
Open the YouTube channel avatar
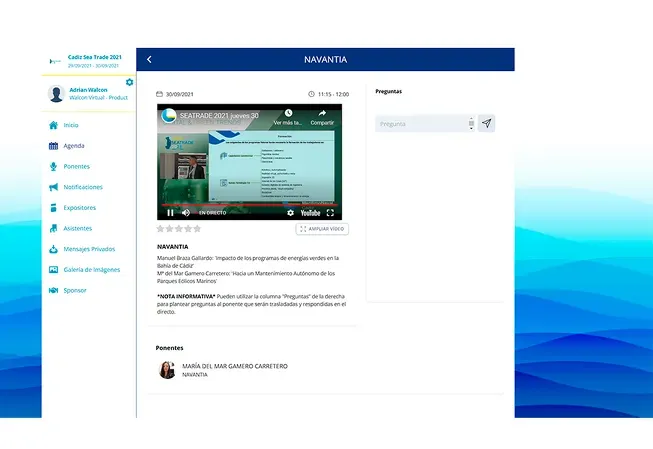point(169,116)
